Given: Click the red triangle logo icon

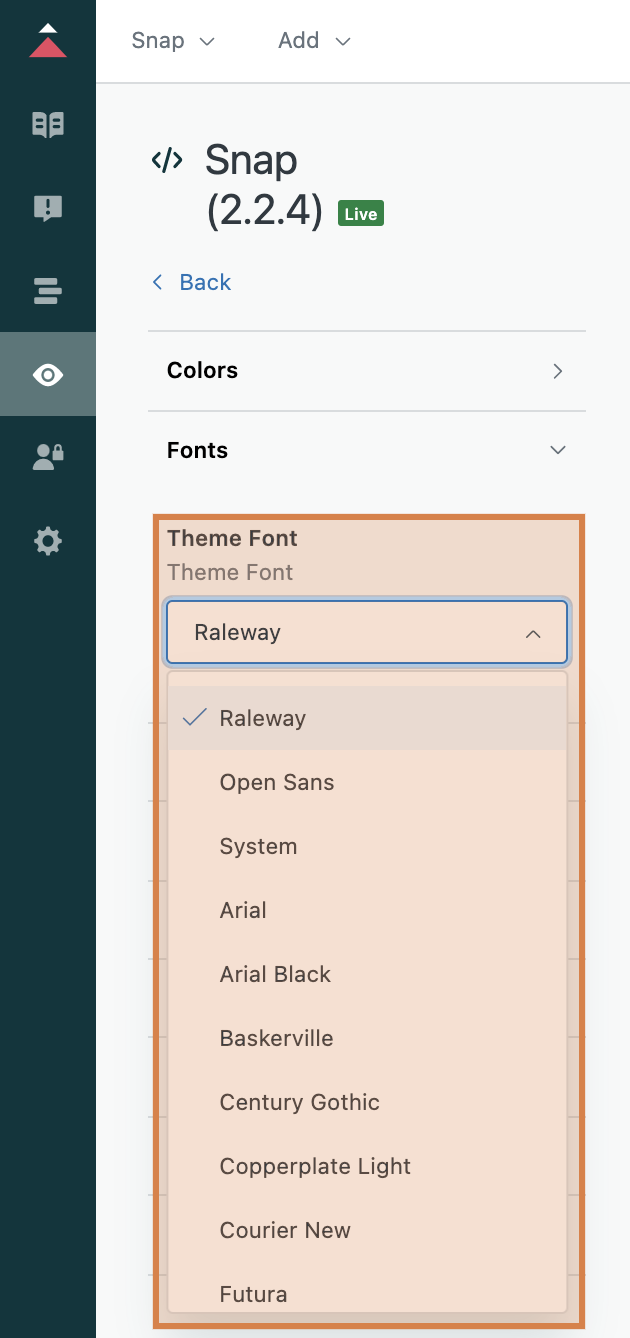Looking at the screenshot, I should (x=48, y=41).
